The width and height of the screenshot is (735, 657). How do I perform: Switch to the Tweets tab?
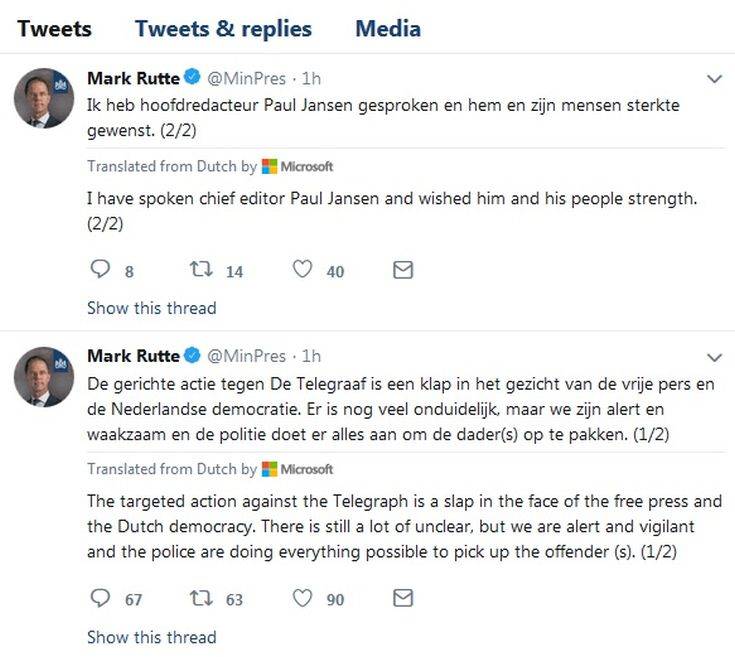[54, 28]
